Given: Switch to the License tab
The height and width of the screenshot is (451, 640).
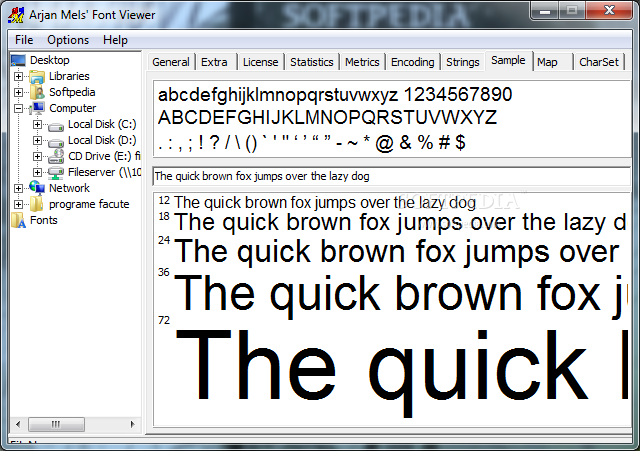Looking at the screenshot, I should coord(260,62).
